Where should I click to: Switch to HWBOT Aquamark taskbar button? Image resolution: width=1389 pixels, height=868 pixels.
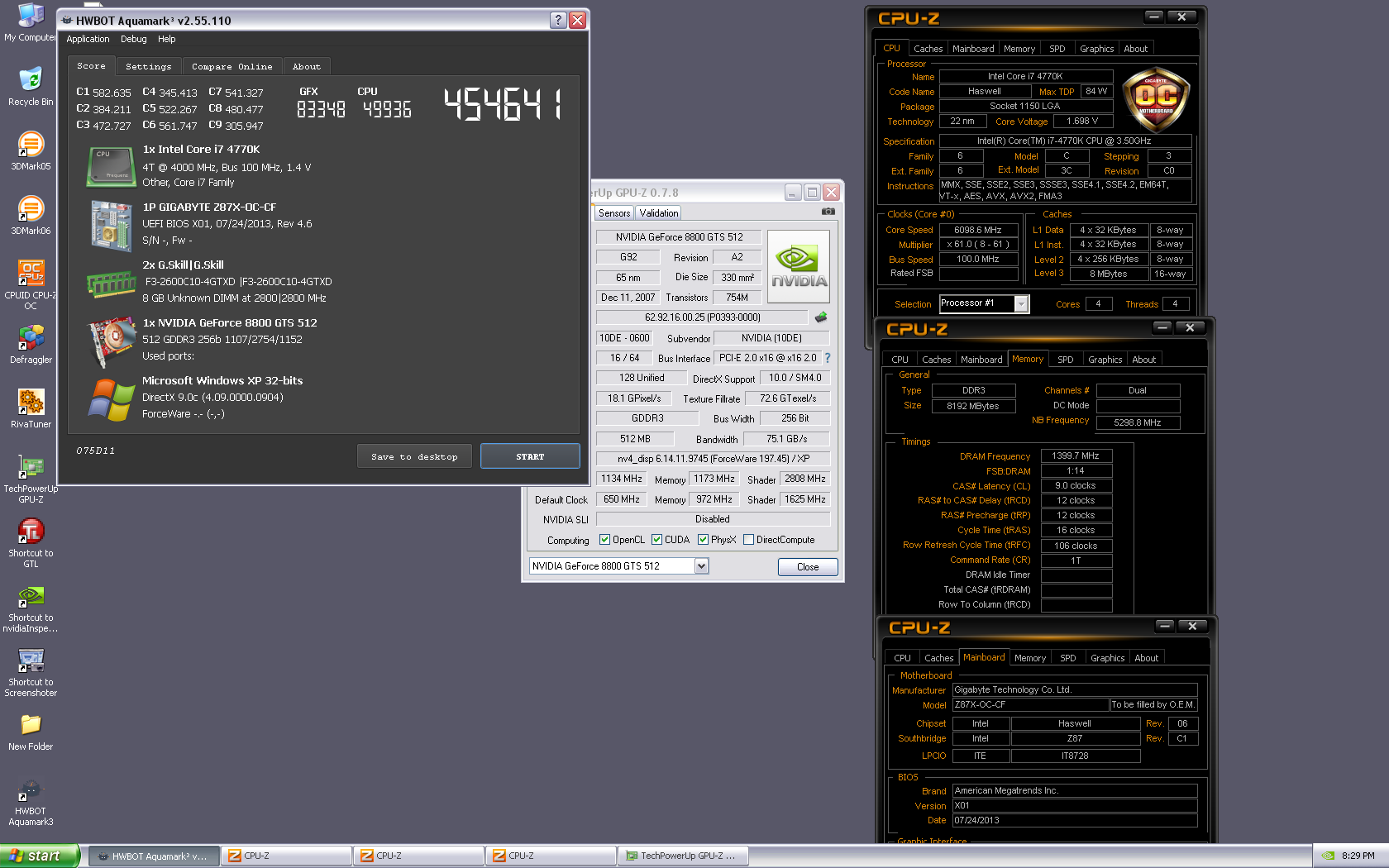click(x=154, y=856)
